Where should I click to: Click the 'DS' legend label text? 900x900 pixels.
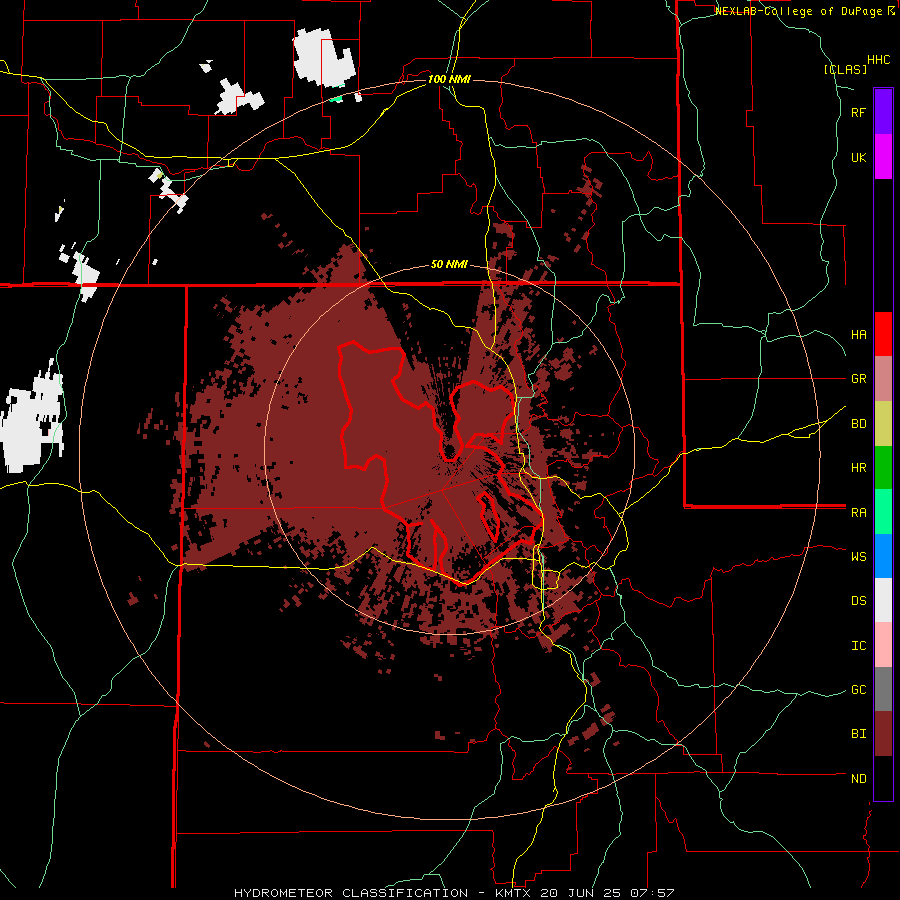pos(858,601)
